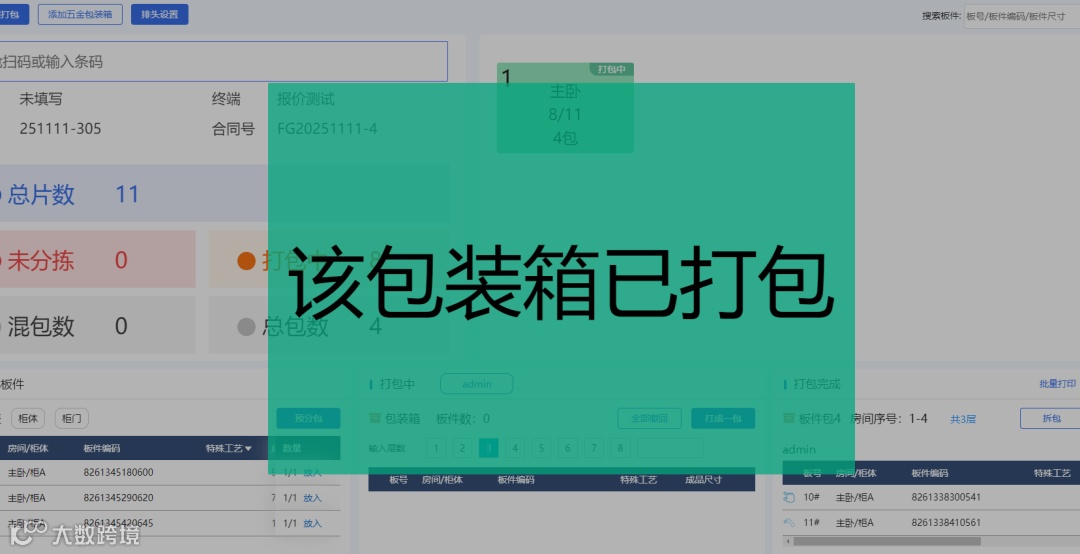Select layer number 7

click(594, 448)
